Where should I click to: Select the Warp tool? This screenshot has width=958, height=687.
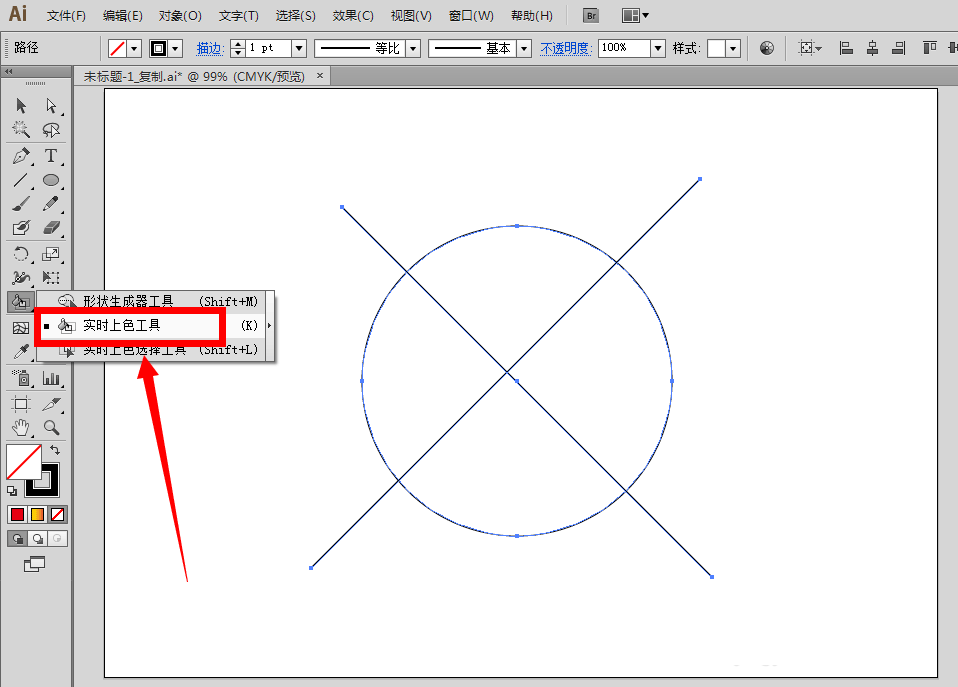(x=21, y=278)
